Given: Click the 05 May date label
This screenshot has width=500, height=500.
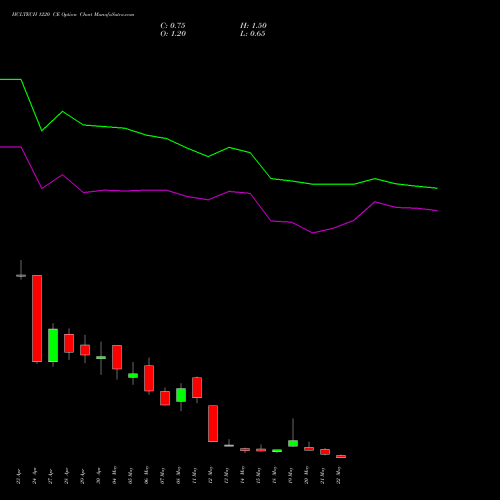Looking at the screenshot, I should point(131,476).
